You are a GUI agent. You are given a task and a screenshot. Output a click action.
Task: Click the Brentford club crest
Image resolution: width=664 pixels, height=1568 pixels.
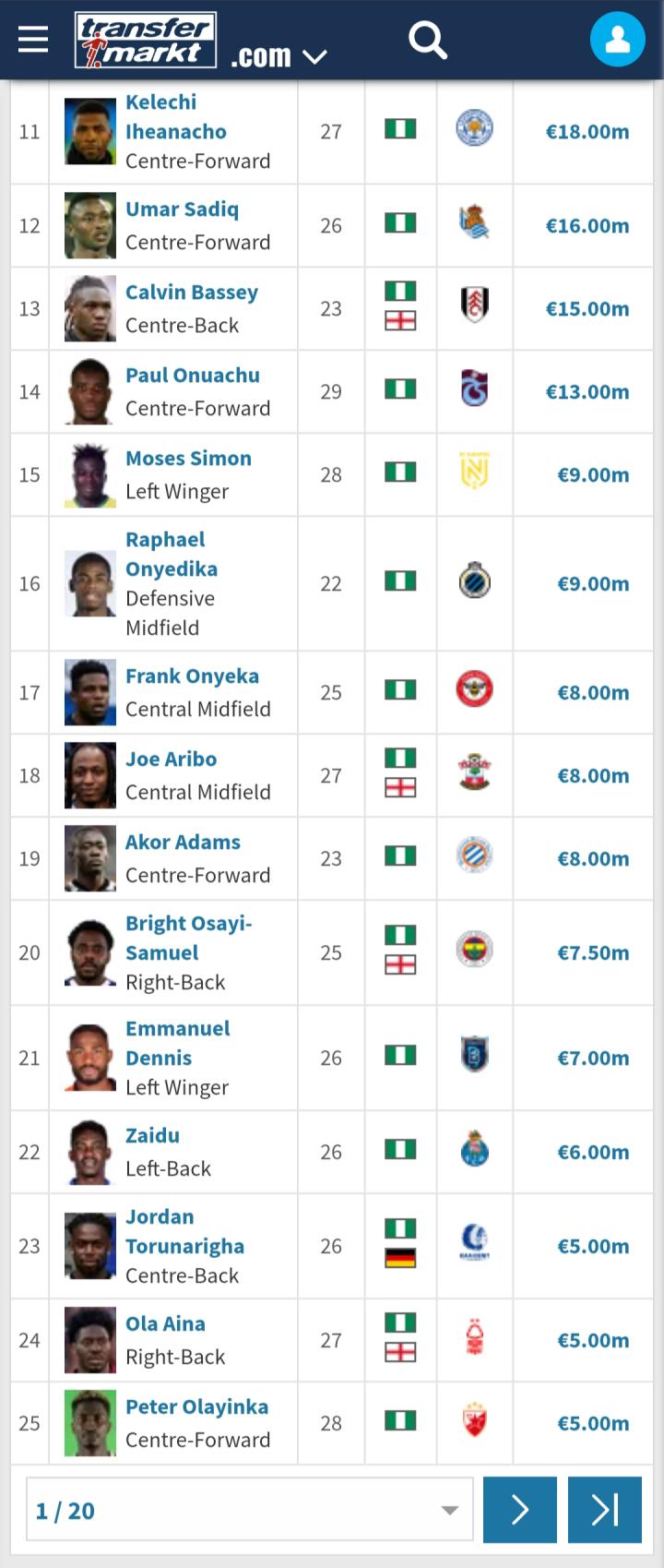pos(474,689)
